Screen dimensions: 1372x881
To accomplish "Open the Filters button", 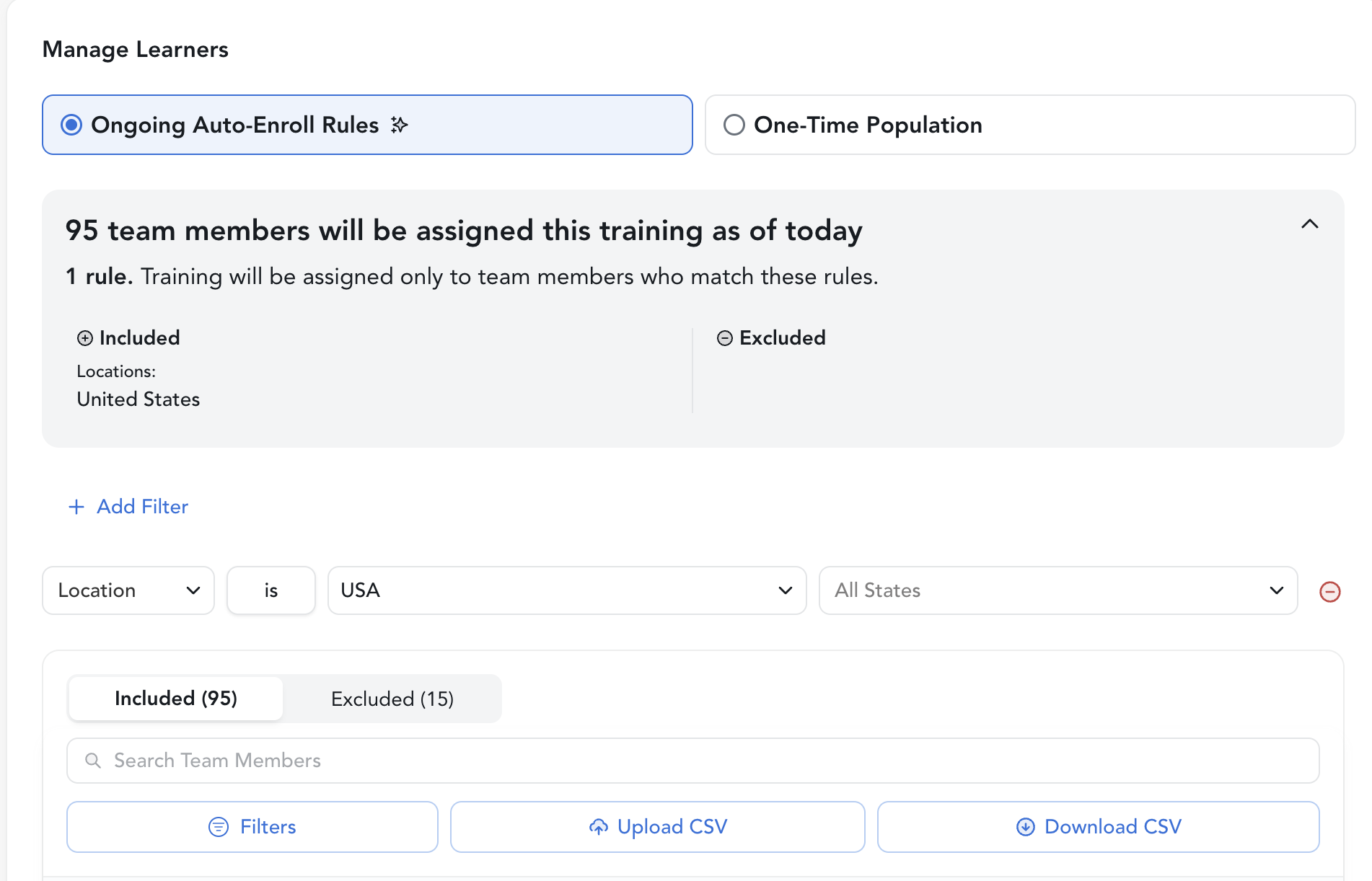I will [x=252, y=827].
